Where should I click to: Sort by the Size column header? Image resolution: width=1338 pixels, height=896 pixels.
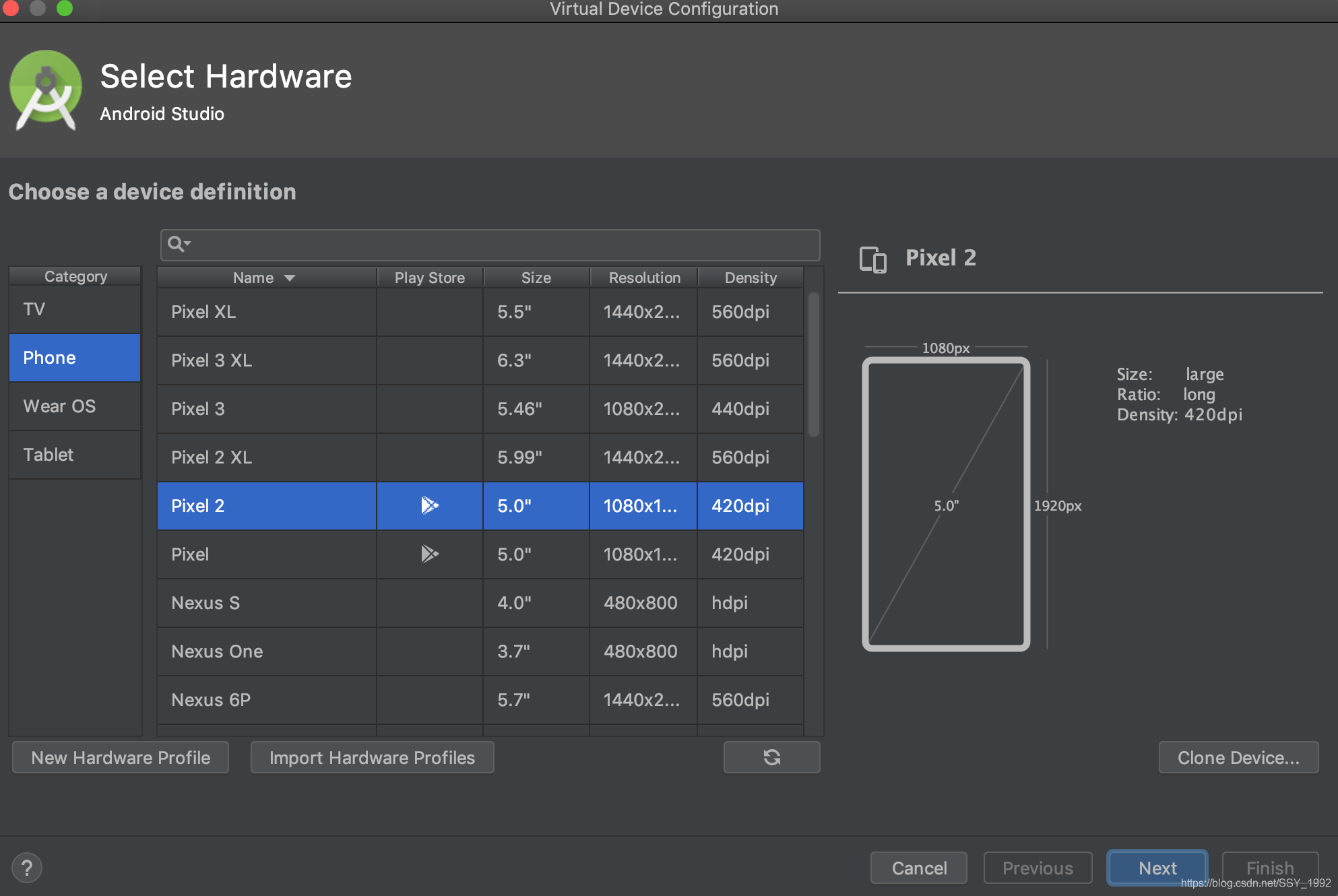point(536,278)
